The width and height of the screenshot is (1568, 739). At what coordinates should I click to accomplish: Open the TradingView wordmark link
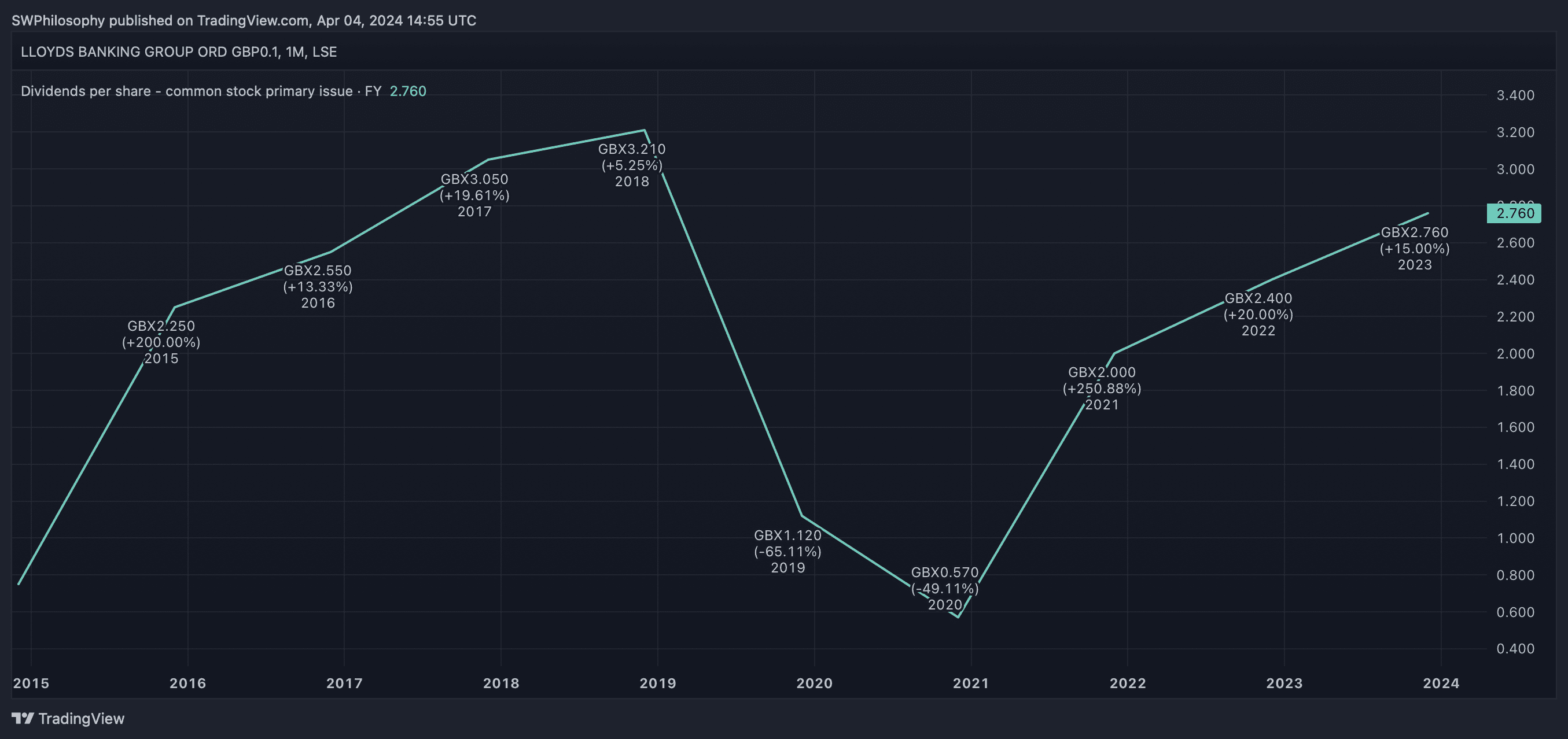(x=81, y=718)
